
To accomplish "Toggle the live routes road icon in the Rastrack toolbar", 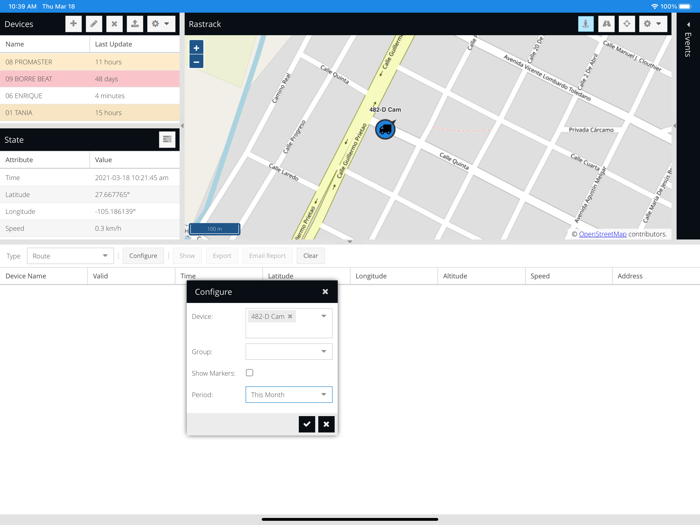I will pos(606,24).
